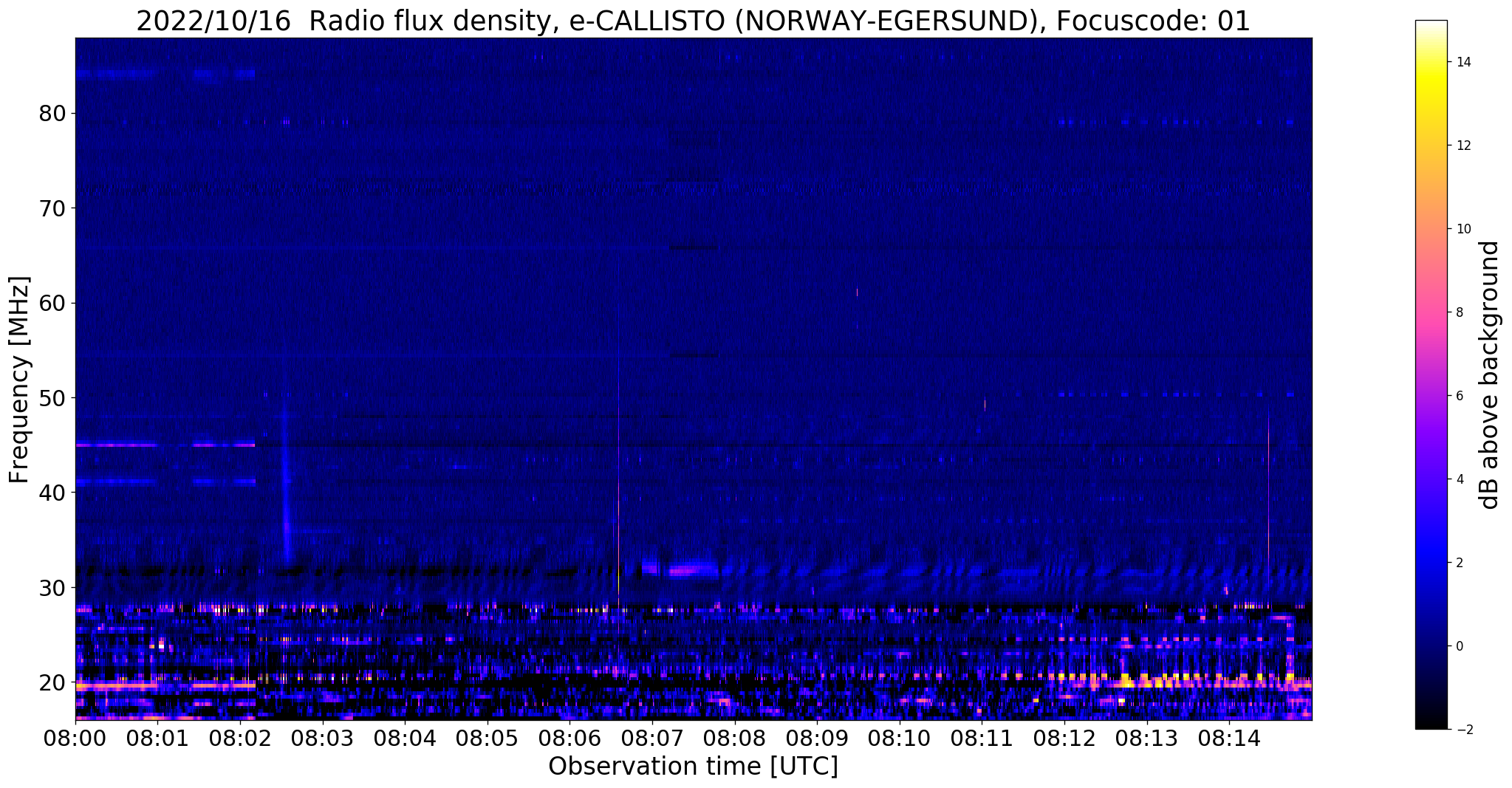Click the 70 MHz frequency tick label
The height and width of the screenshot is (788, 1512).
(x=52, y=208)
